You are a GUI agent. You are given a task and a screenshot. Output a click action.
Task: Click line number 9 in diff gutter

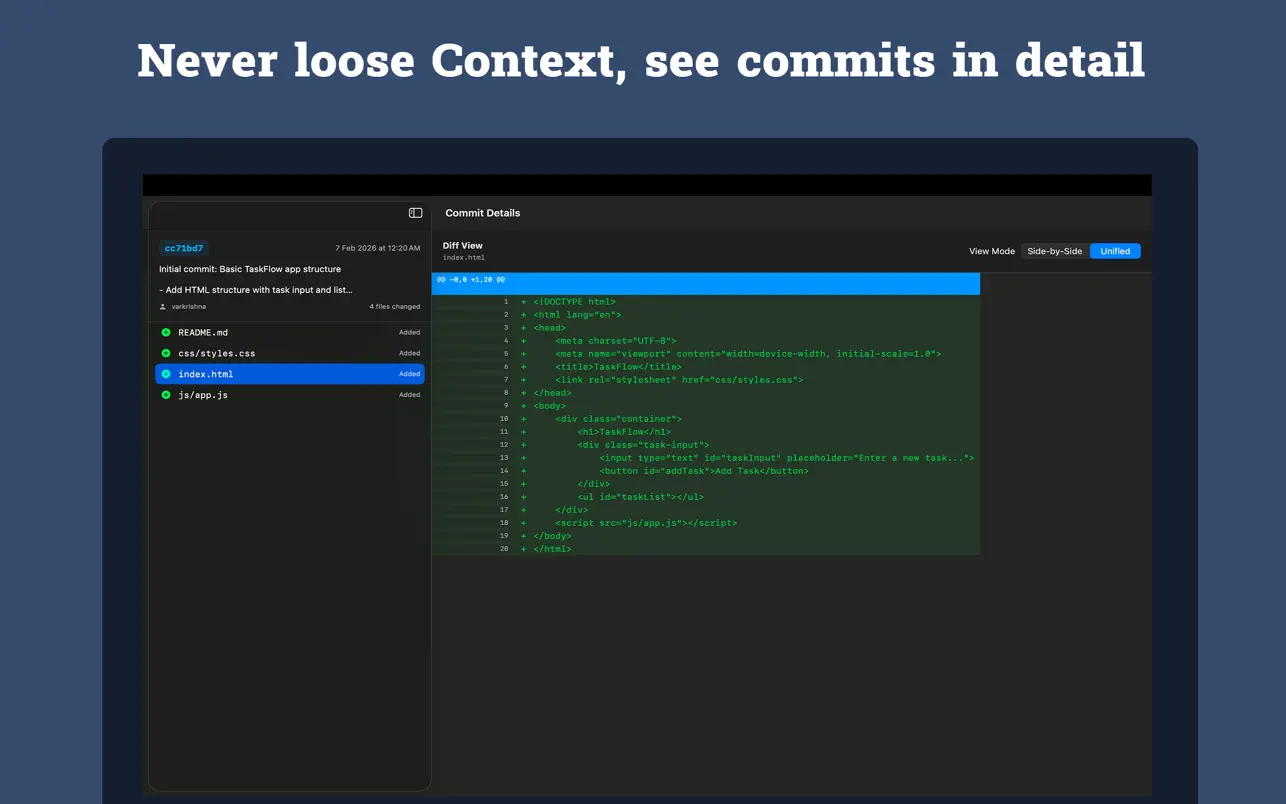[x=506, y=406]
